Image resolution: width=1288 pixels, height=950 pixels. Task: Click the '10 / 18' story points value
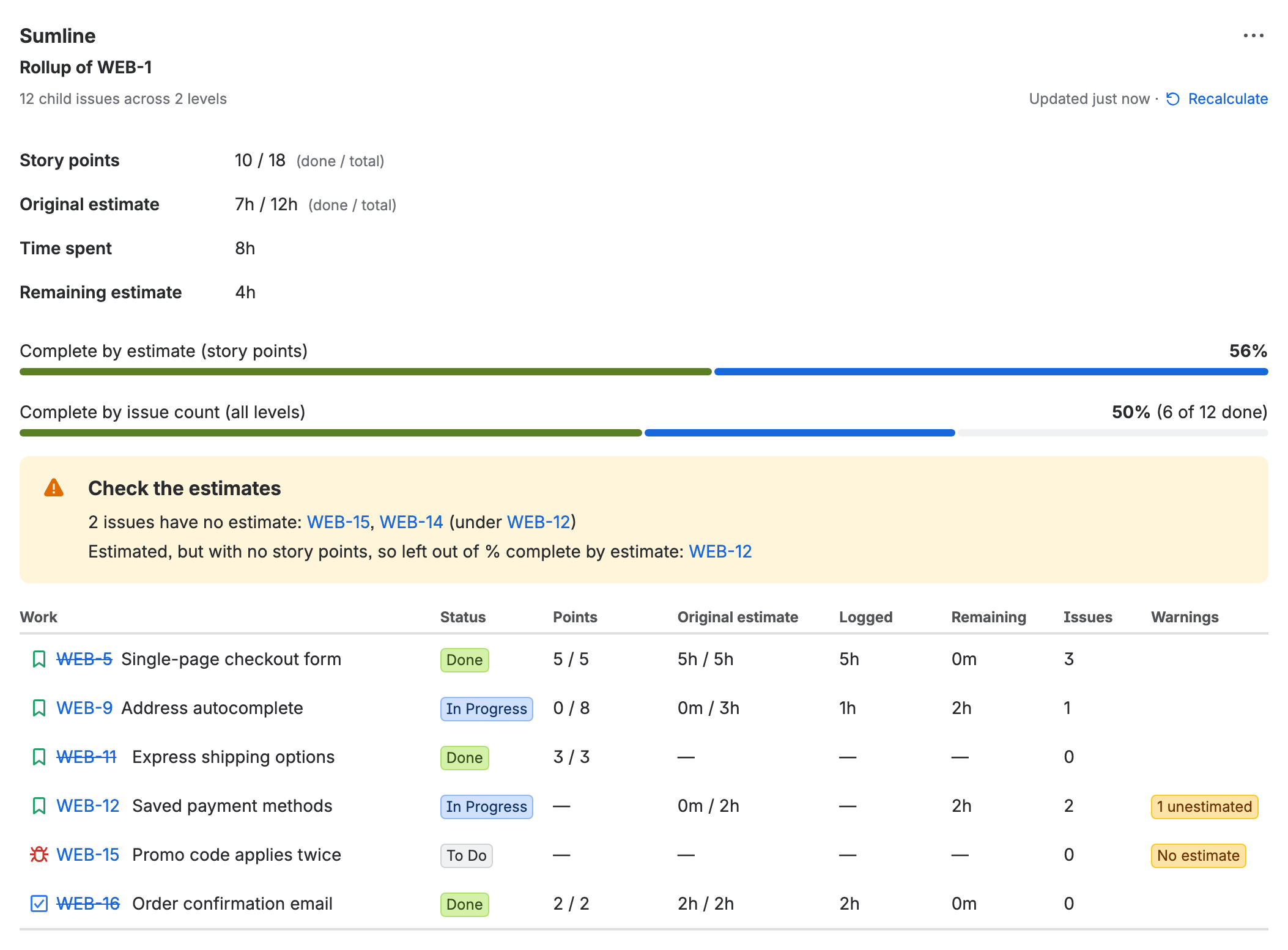260,160
